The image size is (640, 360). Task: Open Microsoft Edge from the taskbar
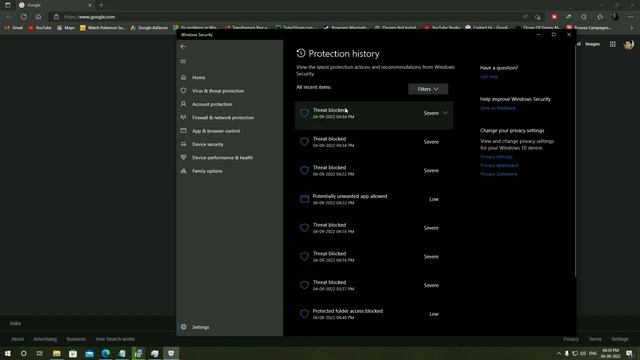[106, 353]
